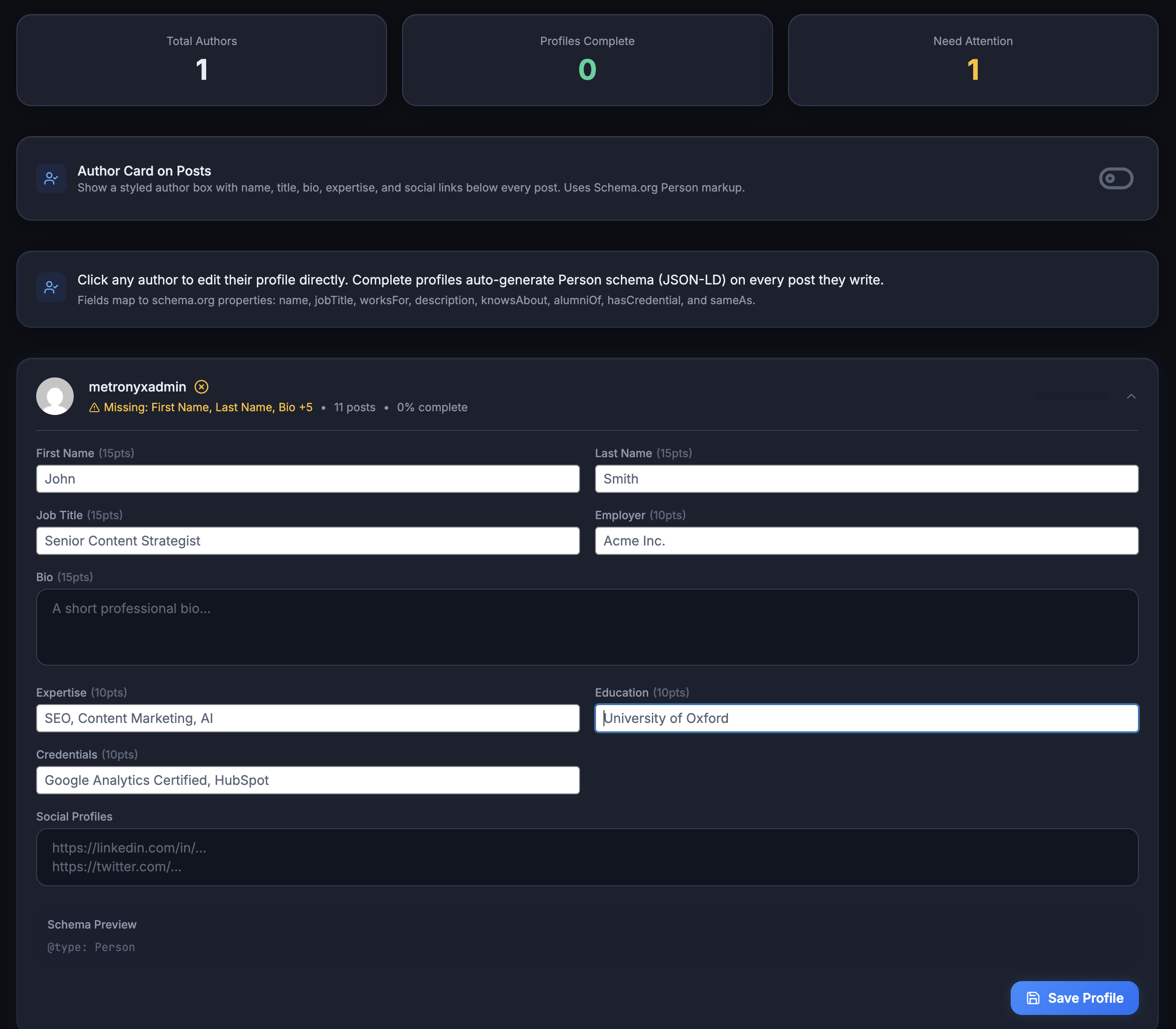Click the info banner person icon
Image resolution: width=1176 pixels, height=1029 pixels.
[51, 287]
